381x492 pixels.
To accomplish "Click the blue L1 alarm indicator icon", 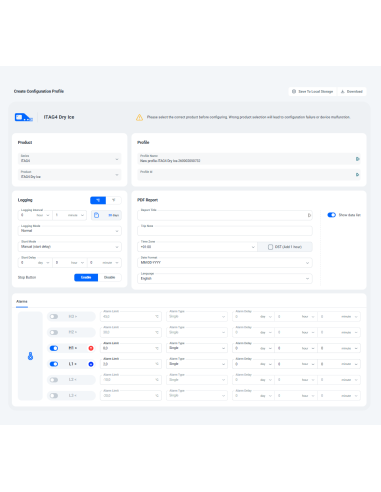I will (x=91, y=364).
